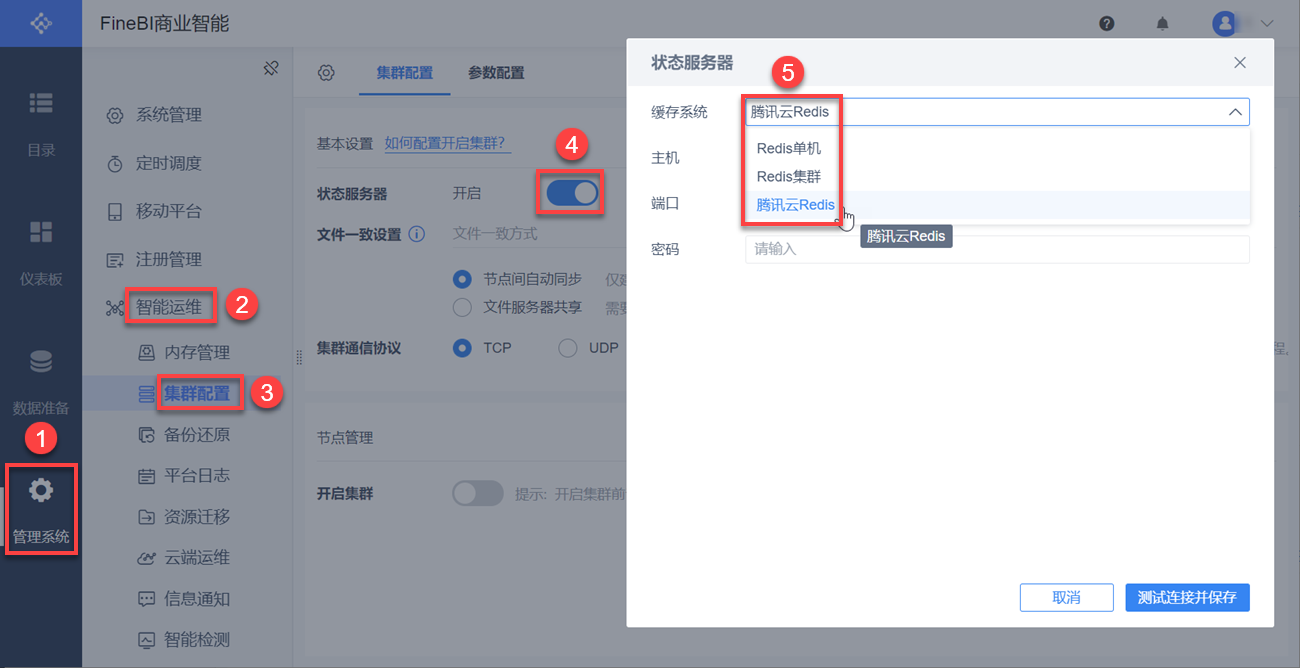Click the gear icon beside 集群配置 tab

[x=326, y=72]
